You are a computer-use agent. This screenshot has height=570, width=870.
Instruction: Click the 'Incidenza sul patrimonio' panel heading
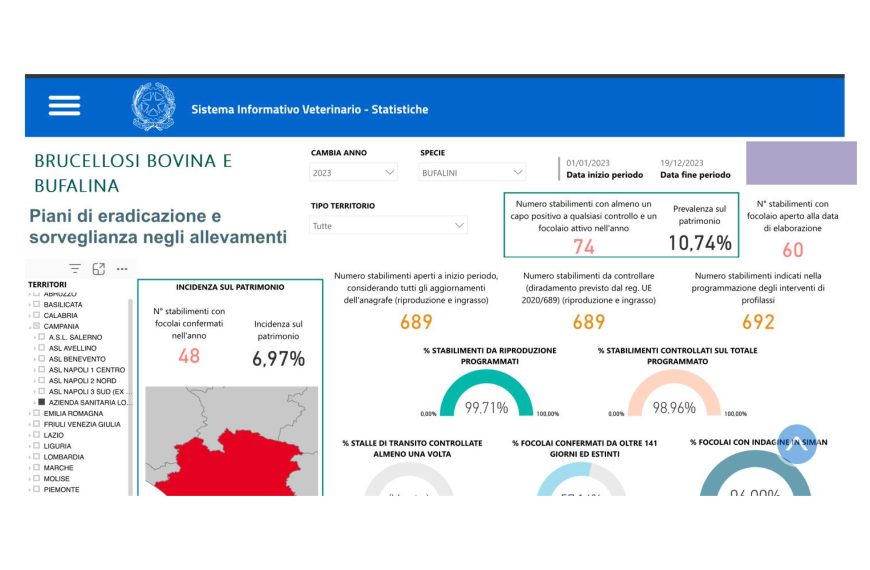click(230, 287)
